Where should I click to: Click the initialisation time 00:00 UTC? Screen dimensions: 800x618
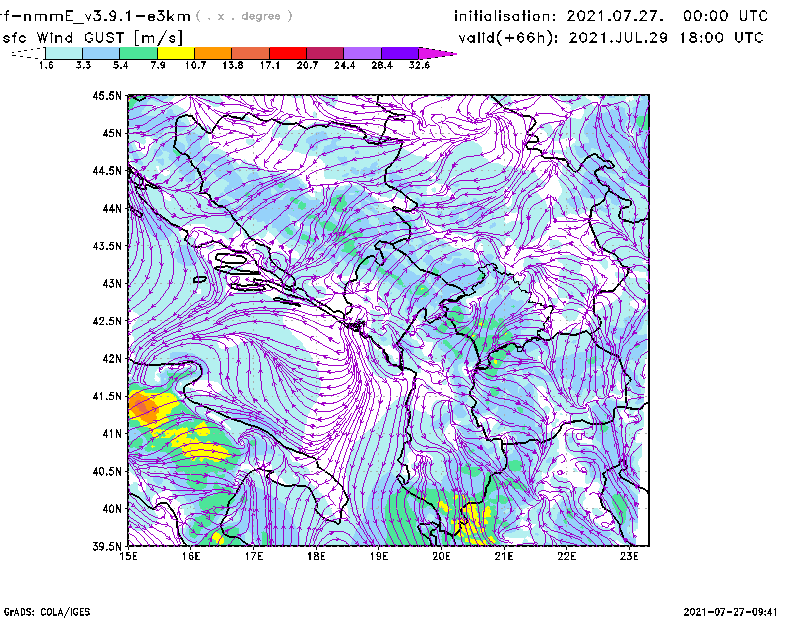pos(726,16)
